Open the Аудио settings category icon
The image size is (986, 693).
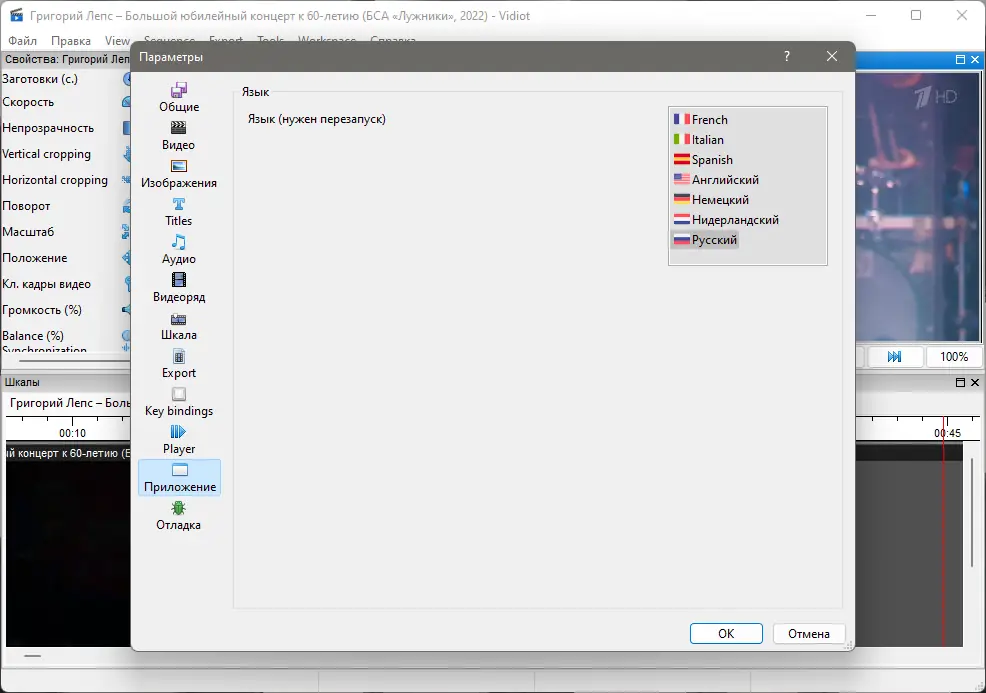[179, 250]
